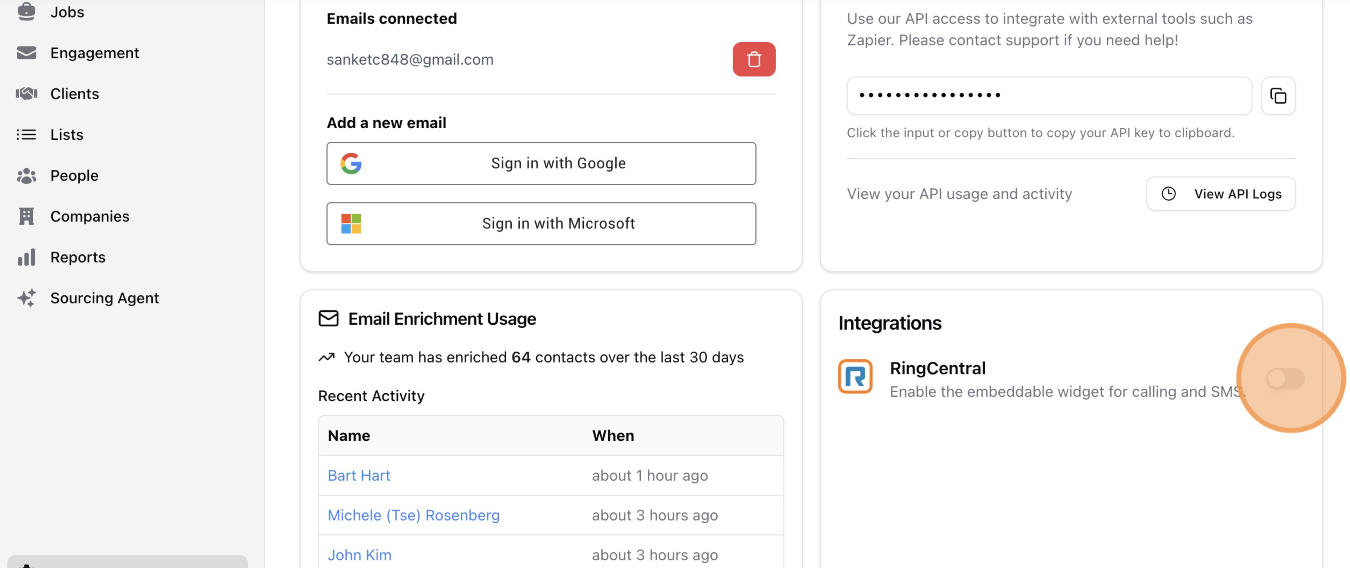View API Logs
1350x568 pixels.
[x=1221, y=194]
